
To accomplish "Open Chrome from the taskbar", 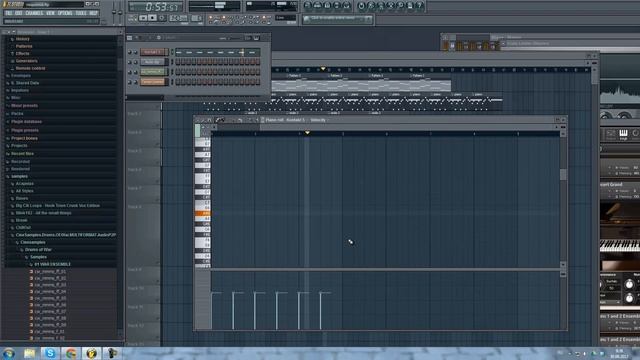I will click(71, 353).
